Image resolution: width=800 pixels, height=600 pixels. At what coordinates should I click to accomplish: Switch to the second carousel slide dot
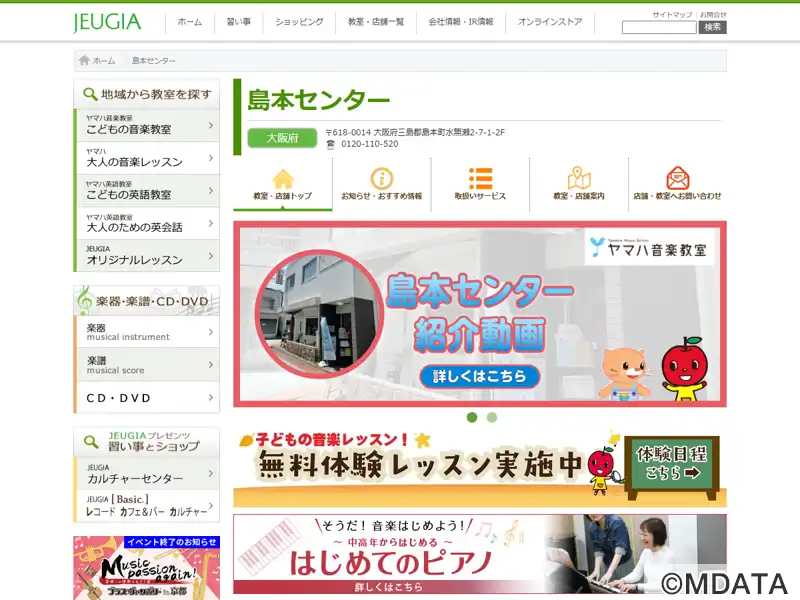pos(492,417)
